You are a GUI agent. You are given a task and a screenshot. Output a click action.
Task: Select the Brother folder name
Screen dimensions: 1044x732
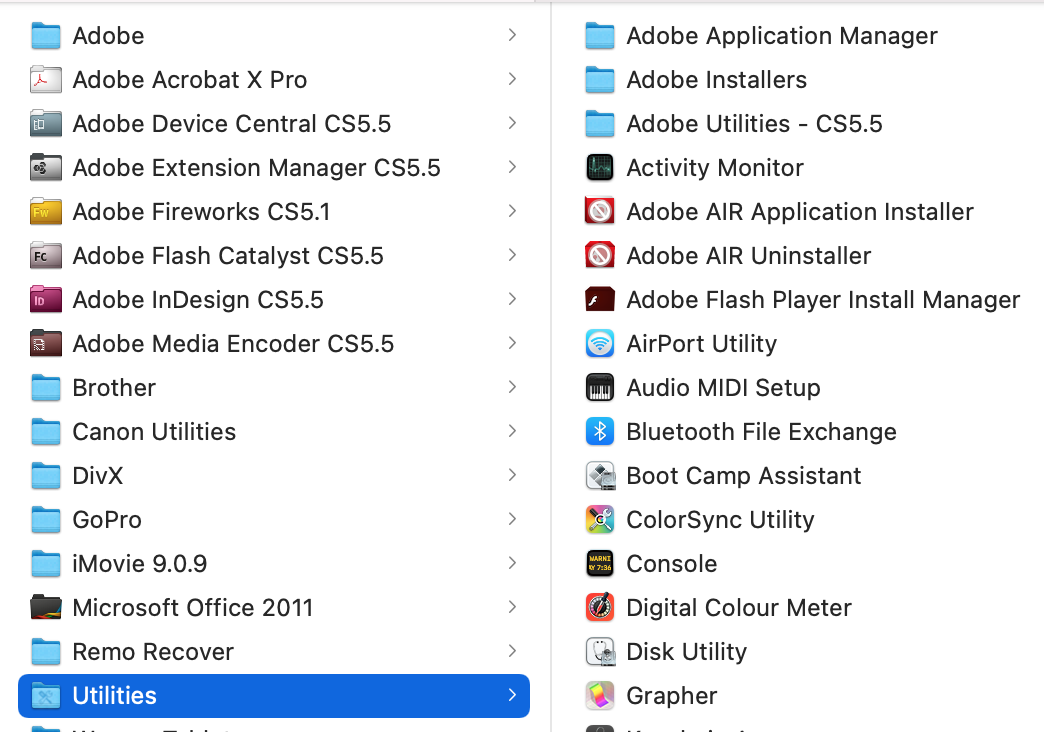tap(114, 388)
